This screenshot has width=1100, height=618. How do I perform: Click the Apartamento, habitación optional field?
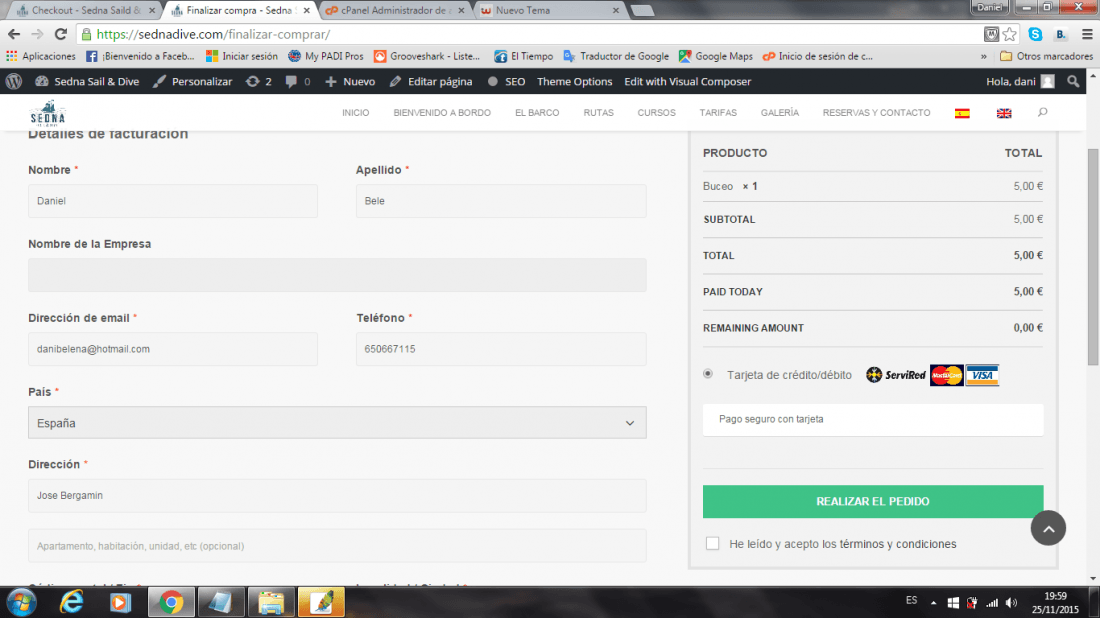(337, 546)
